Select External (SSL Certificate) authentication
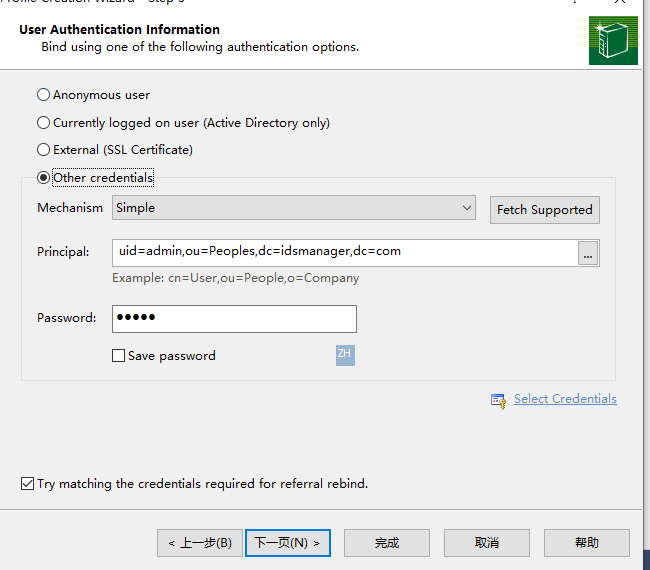 pyautogui.click(x=43, y=150)
